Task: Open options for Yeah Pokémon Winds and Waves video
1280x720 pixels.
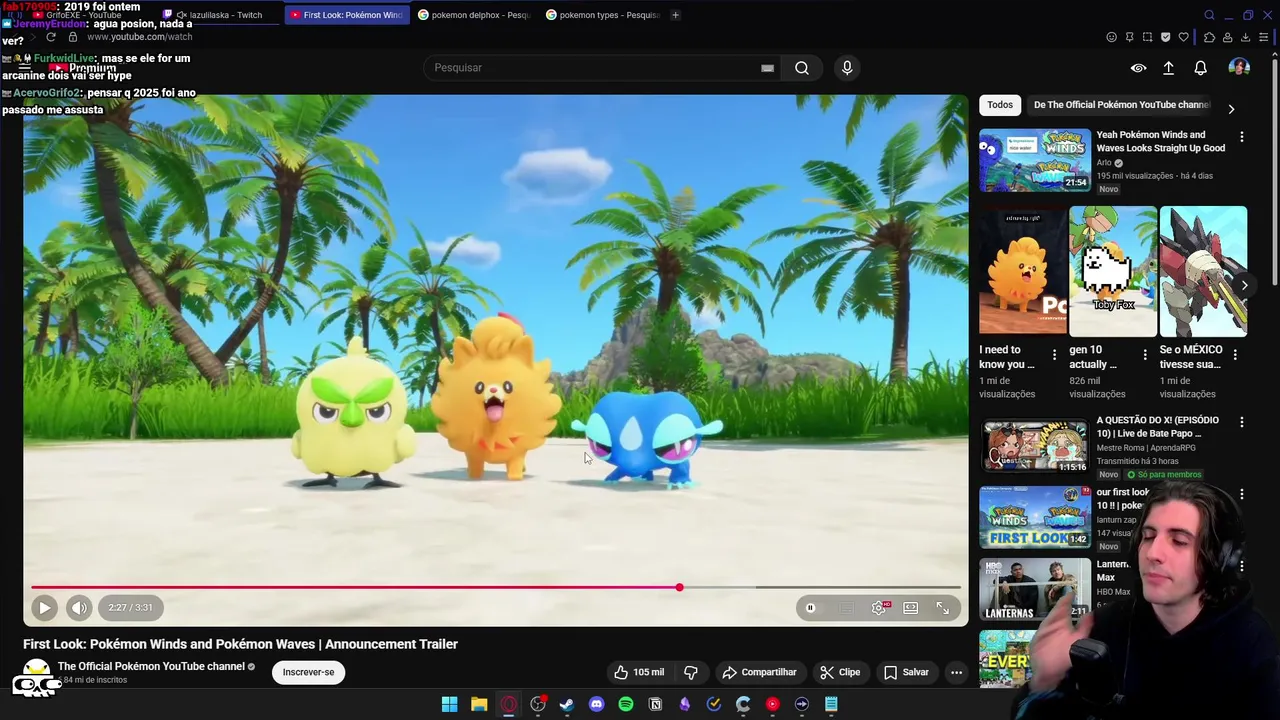Action: (x=1242, y=137)
